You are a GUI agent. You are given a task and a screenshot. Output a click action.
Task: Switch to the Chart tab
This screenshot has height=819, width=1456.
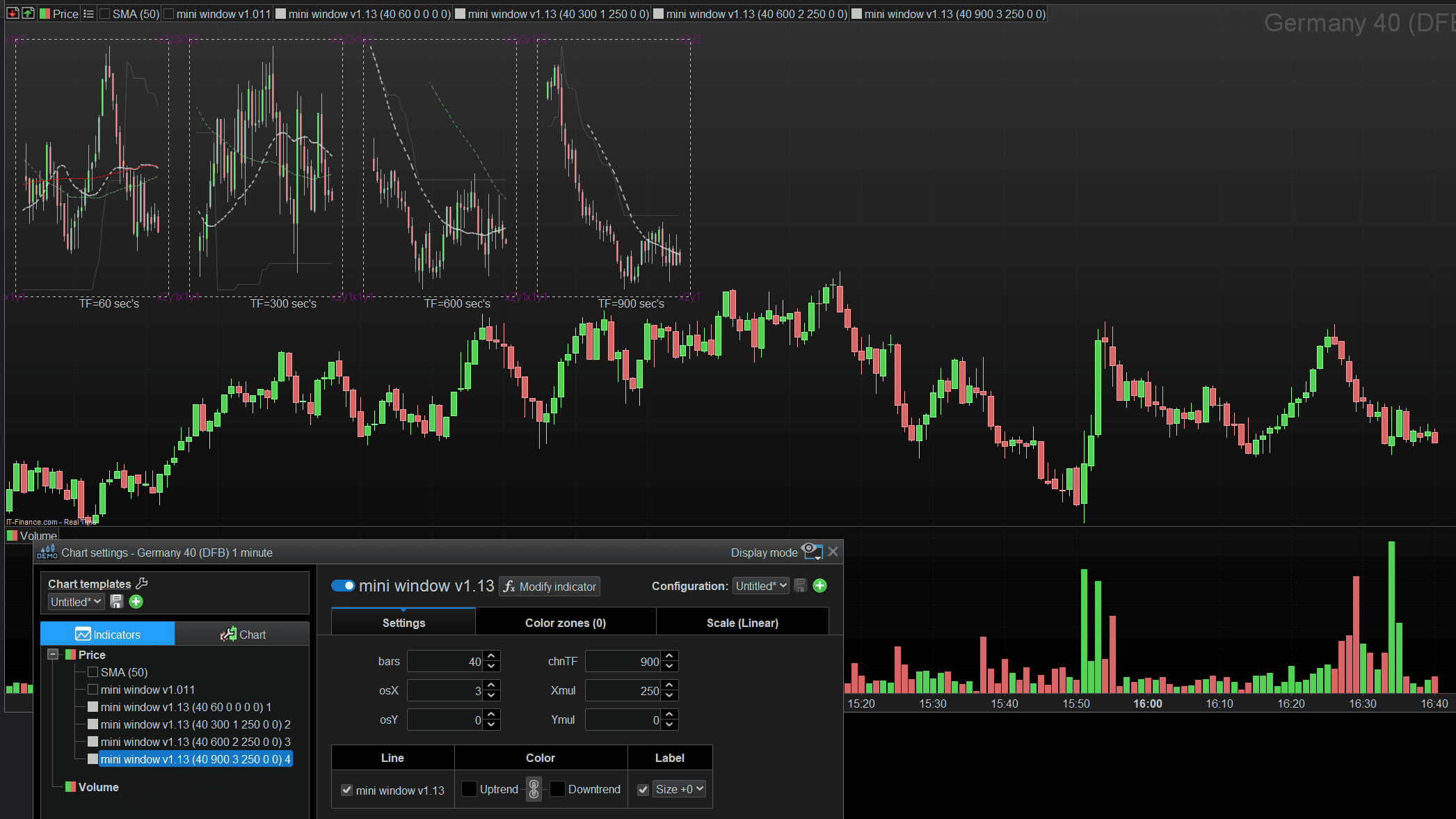pos(242,634)
